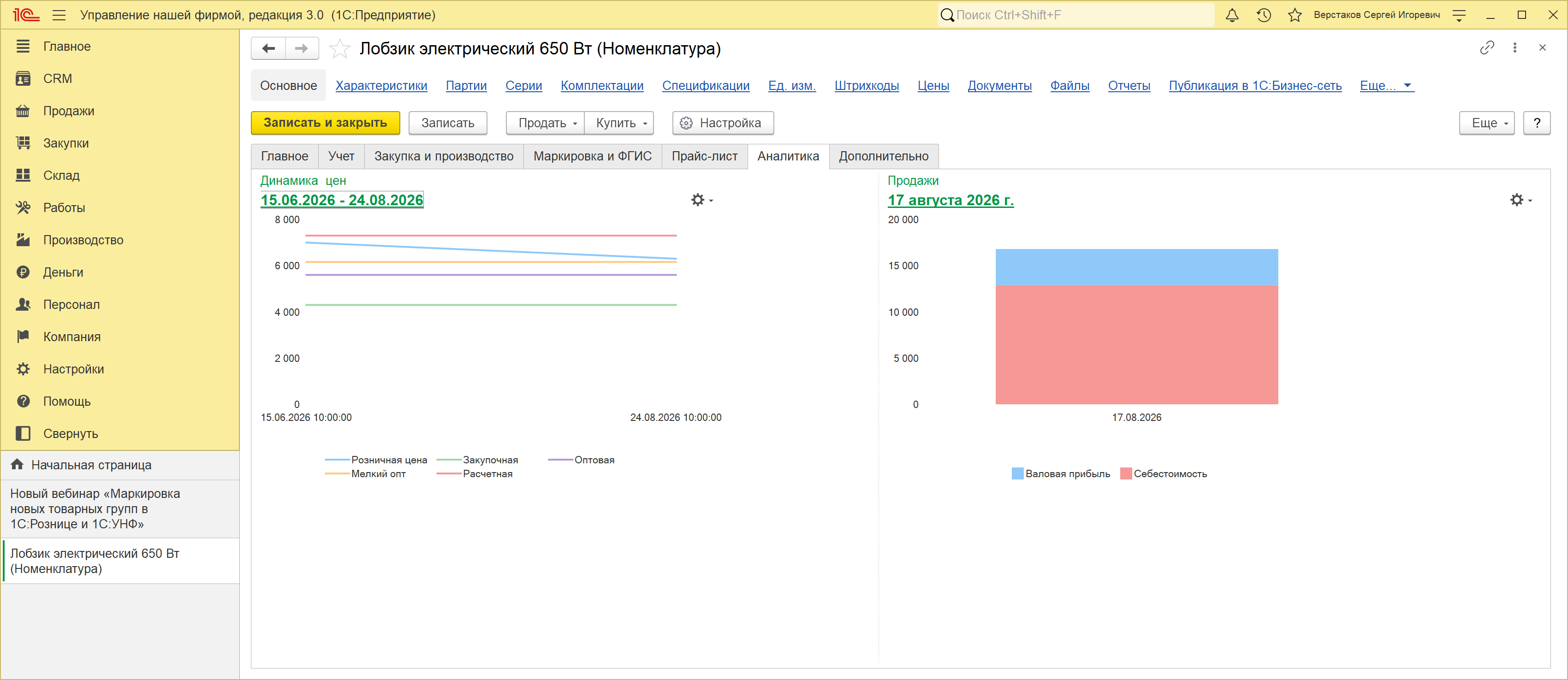The image size is (1568, 680).
Task: Switch to Учет tab
Action: [x=341, y=156]
